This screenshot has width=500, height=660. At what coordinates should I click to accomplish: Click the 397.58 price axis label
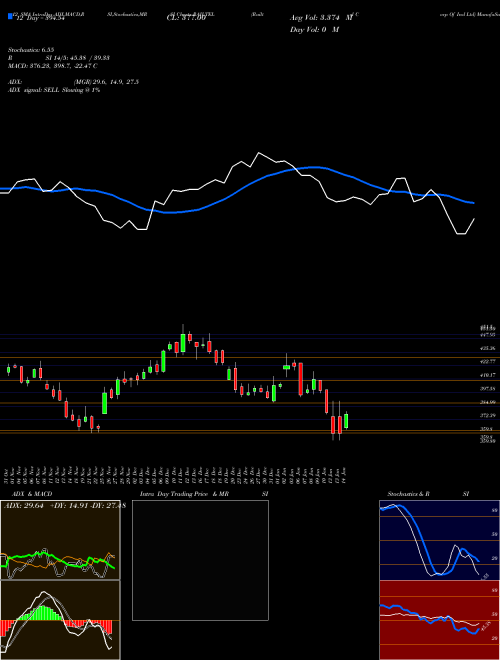[488, 389]
